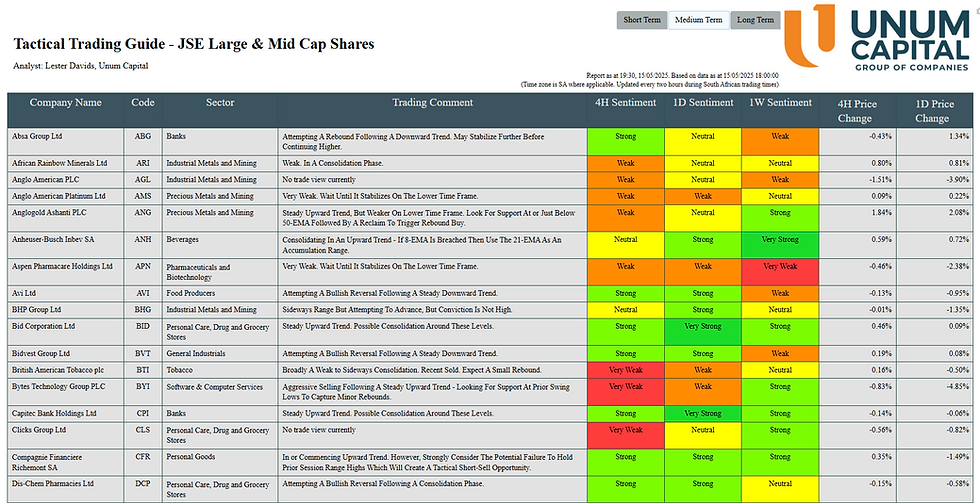Click Anglogold Ashanti's Strong 1W sentiment cell
The image size is (980, 503).
click(x=780, y=218)
